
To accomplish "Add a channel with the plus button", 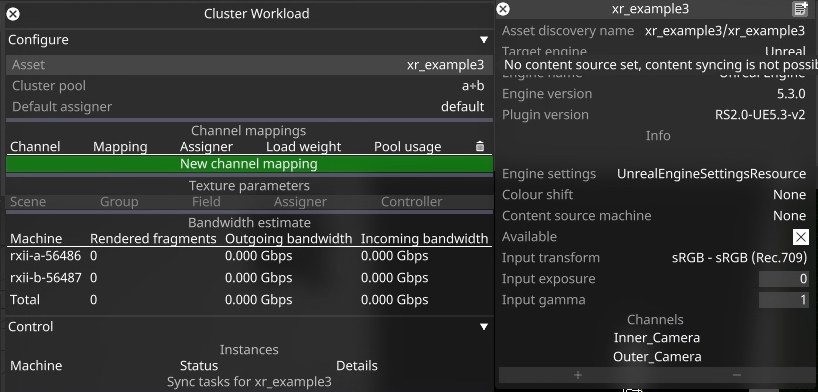I will click(578, 375).
